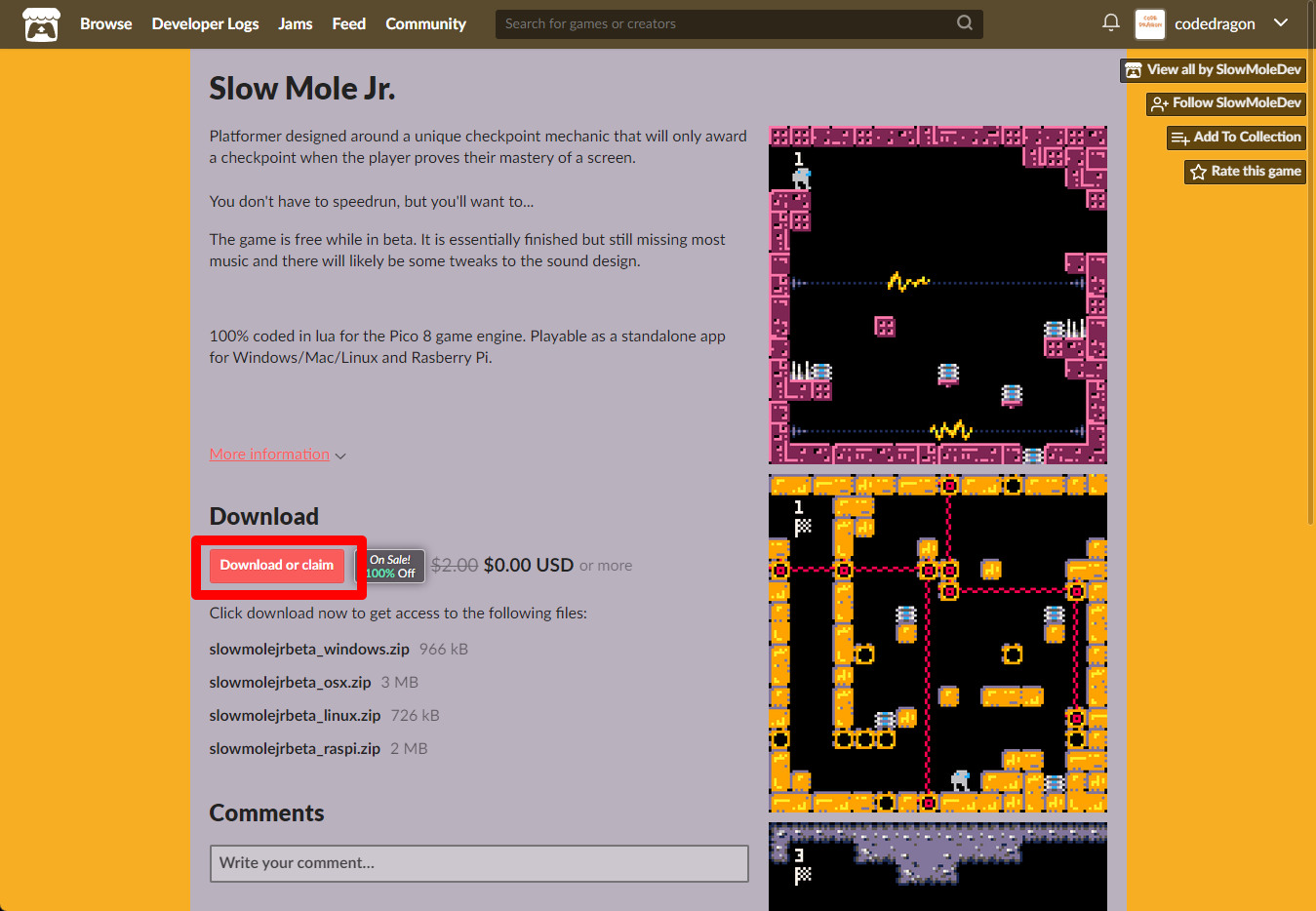Select slowmolejrbeta_raspi.zip file name
The width and height of the screenshot is (1316, 911).
click(x=295, y=749)
